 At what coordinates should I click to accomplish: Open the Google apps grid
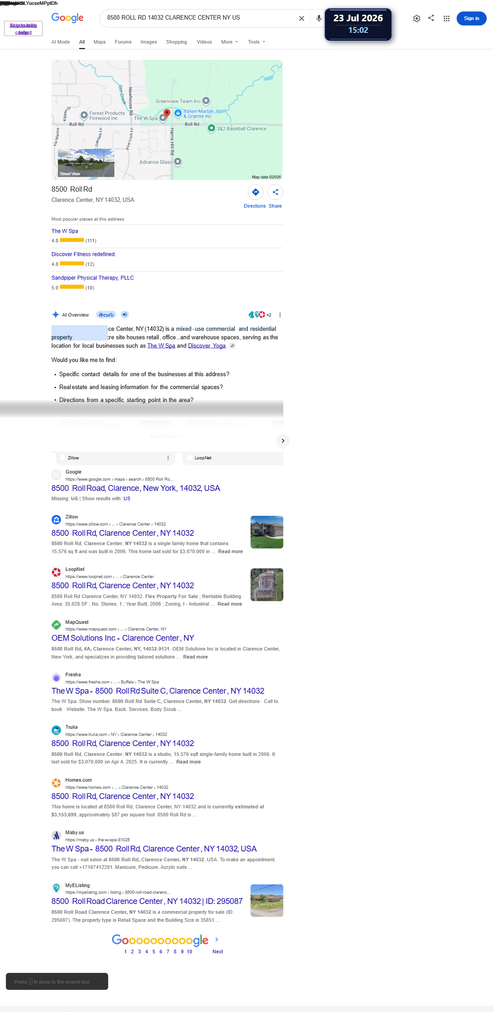[446, 19]
